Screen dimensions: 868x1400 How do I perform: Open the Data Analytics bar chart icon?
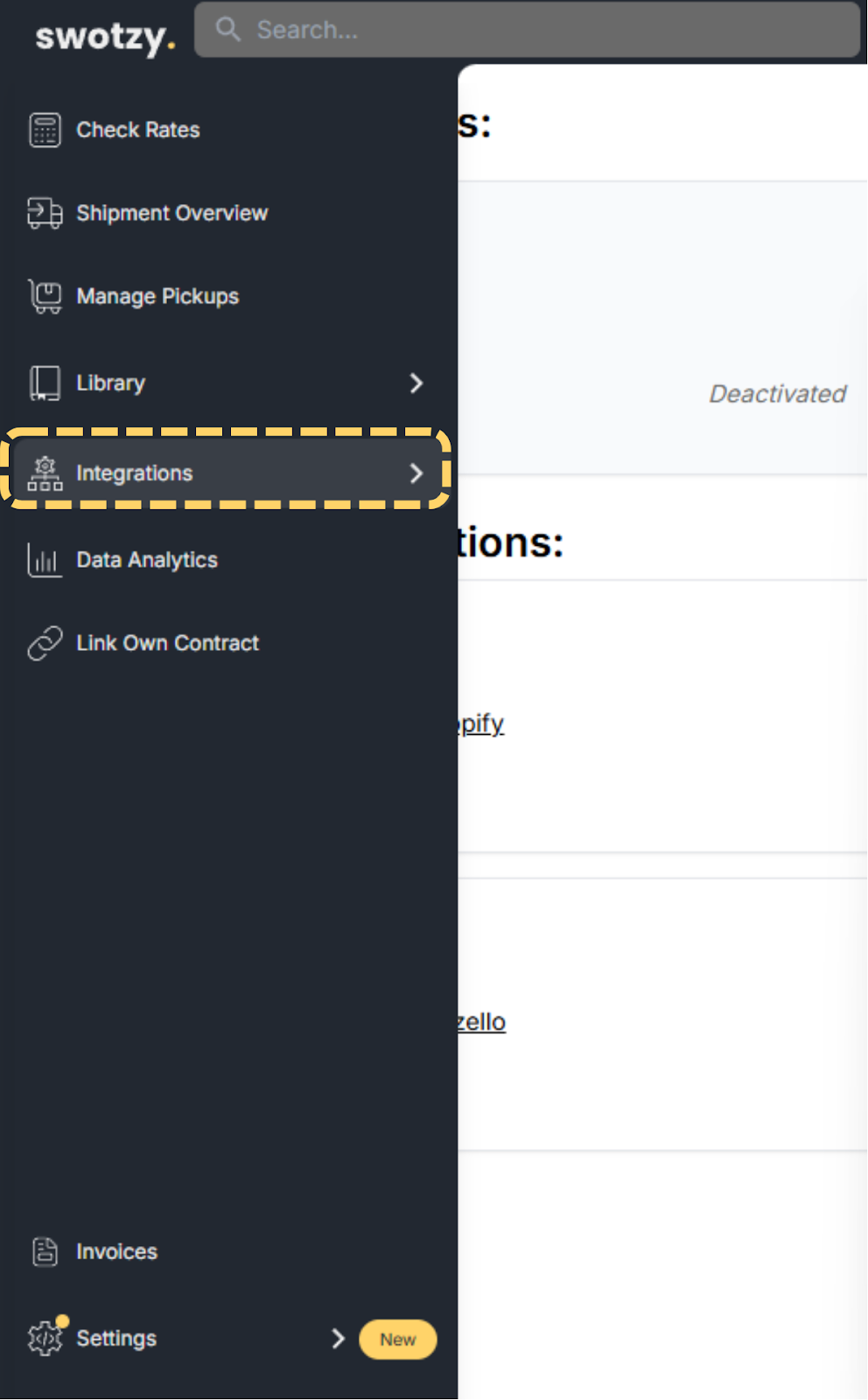(x=45, y=560)
